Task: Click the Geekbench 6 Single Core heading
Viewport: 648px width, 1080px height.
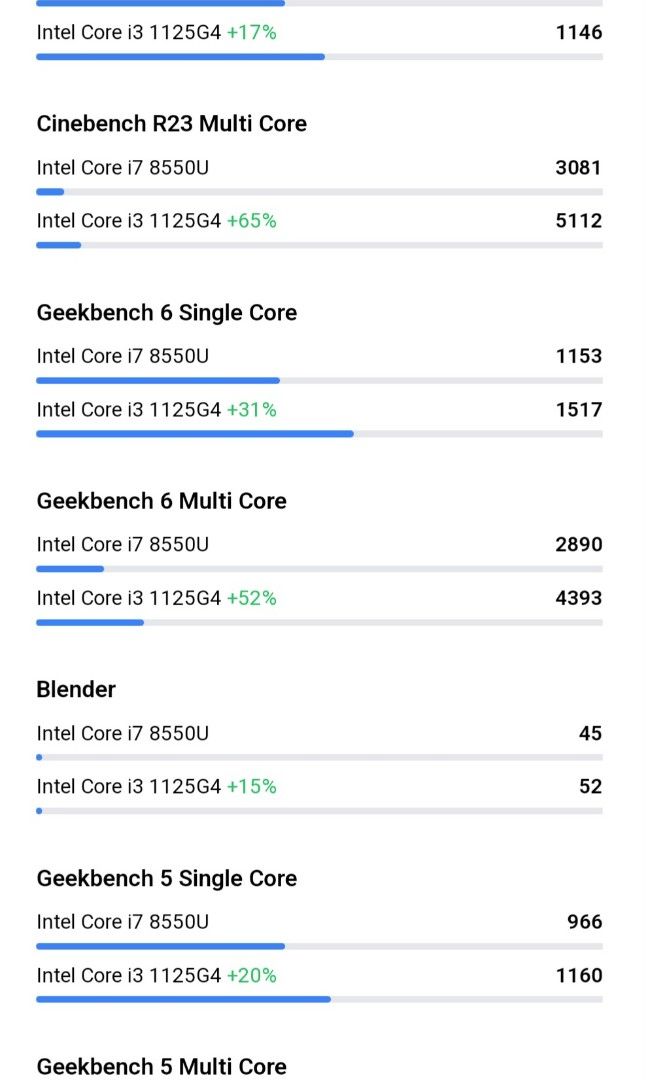Action: coord(166,313)
